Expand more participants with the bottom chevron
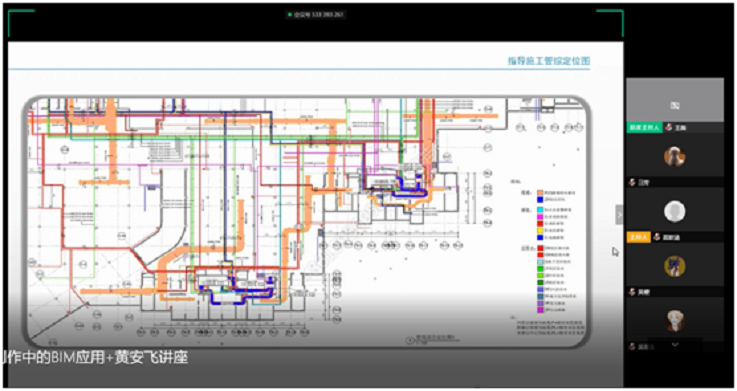This screenshot has height=391, width=737. (x=675, y=344)
